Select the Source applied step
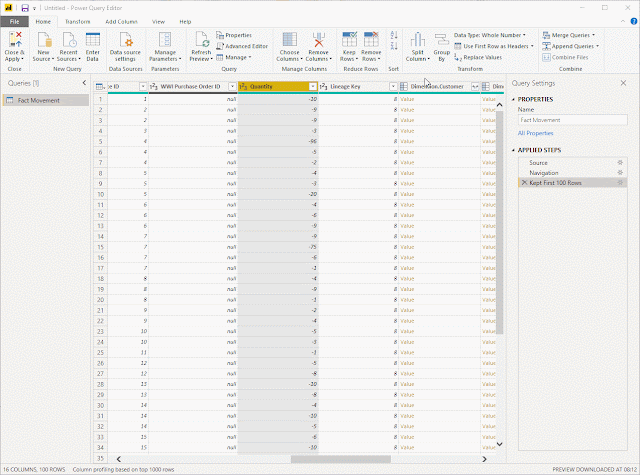 573,162
